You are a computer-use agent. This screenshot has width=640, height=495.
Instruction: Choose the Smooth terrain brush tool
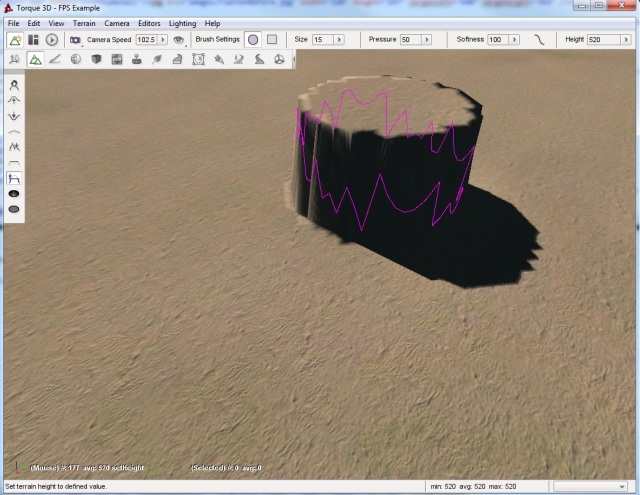[14, 131]
